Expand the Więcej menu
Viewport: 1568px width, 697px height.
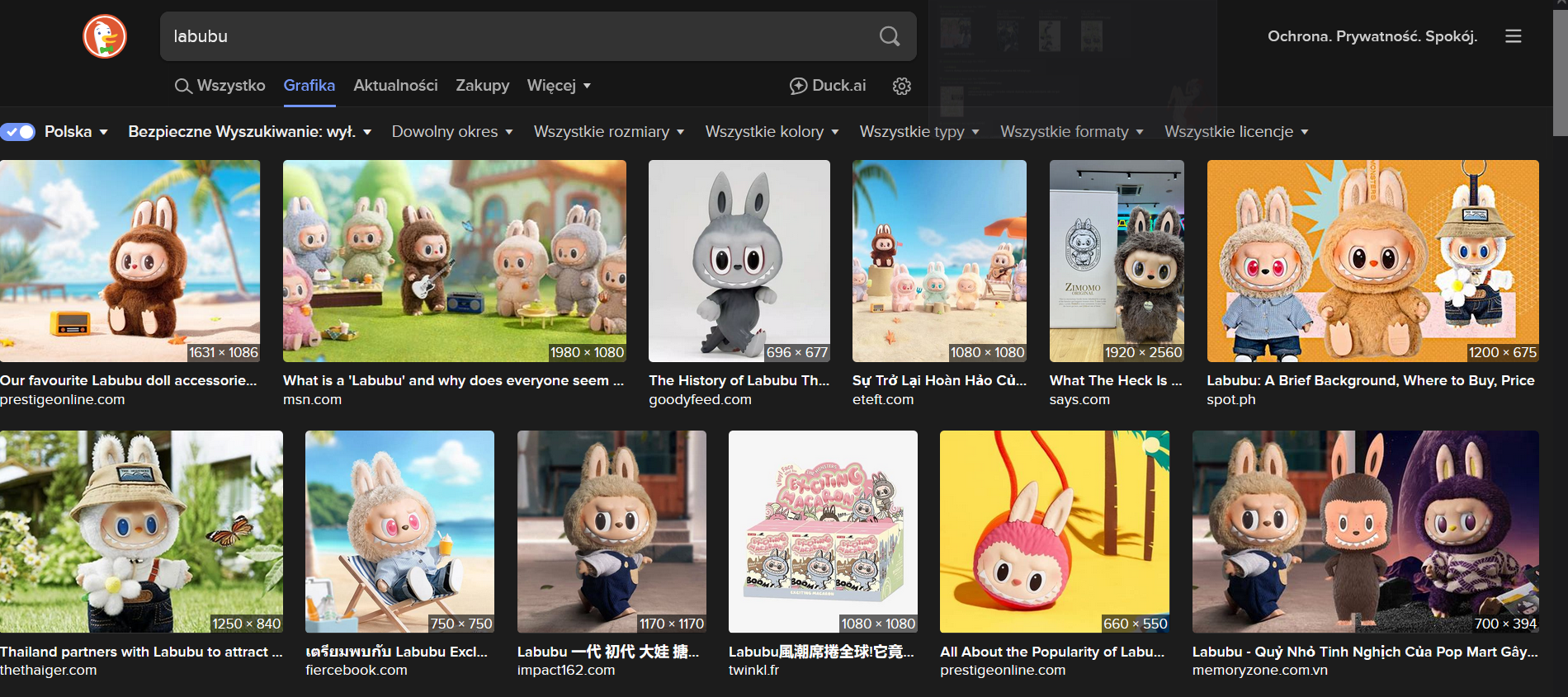[559, 86]
